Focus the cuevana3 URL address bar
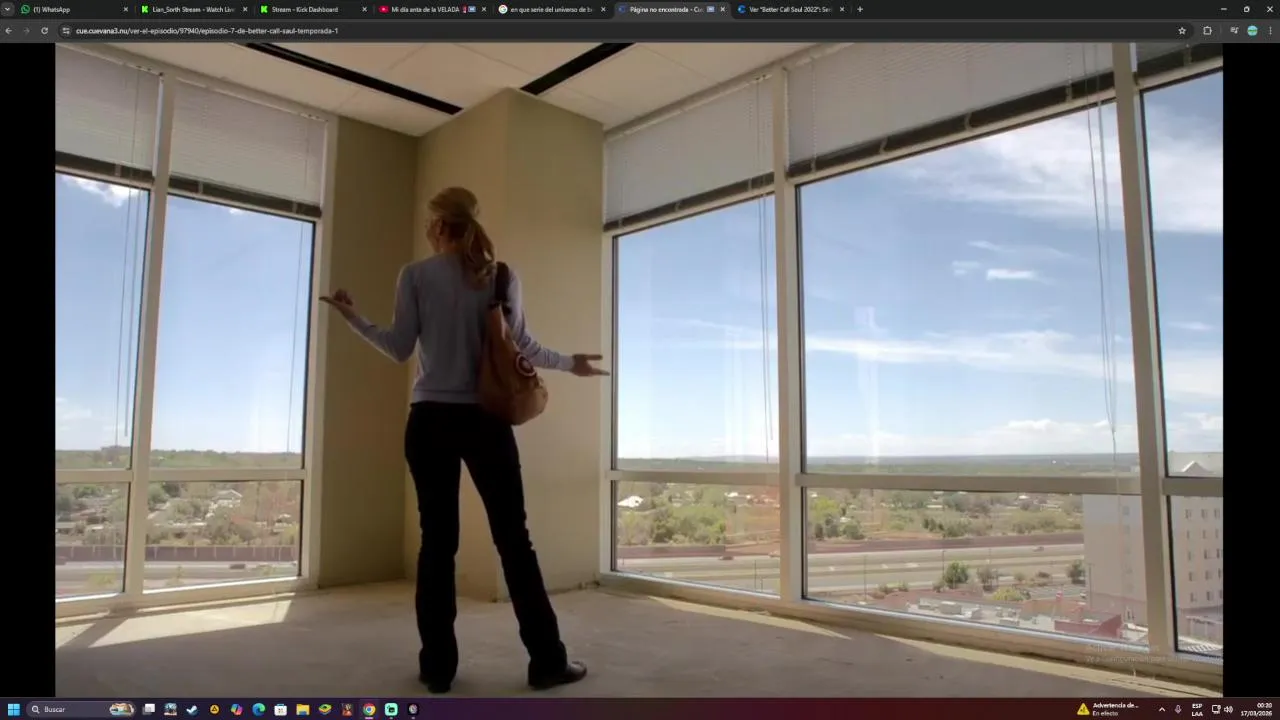 click(620, 31)
